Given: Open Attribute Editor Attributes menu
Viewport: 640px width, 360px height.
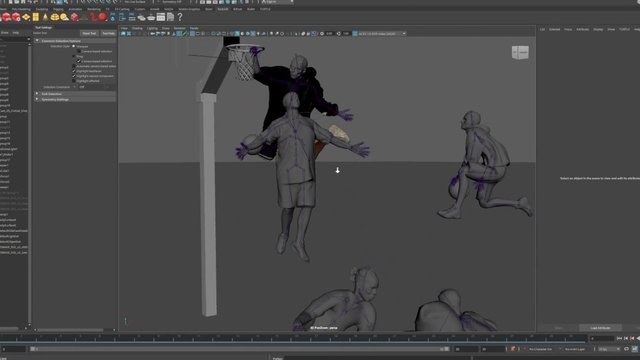Looking at the screenshot, I should tap(582, 29).
